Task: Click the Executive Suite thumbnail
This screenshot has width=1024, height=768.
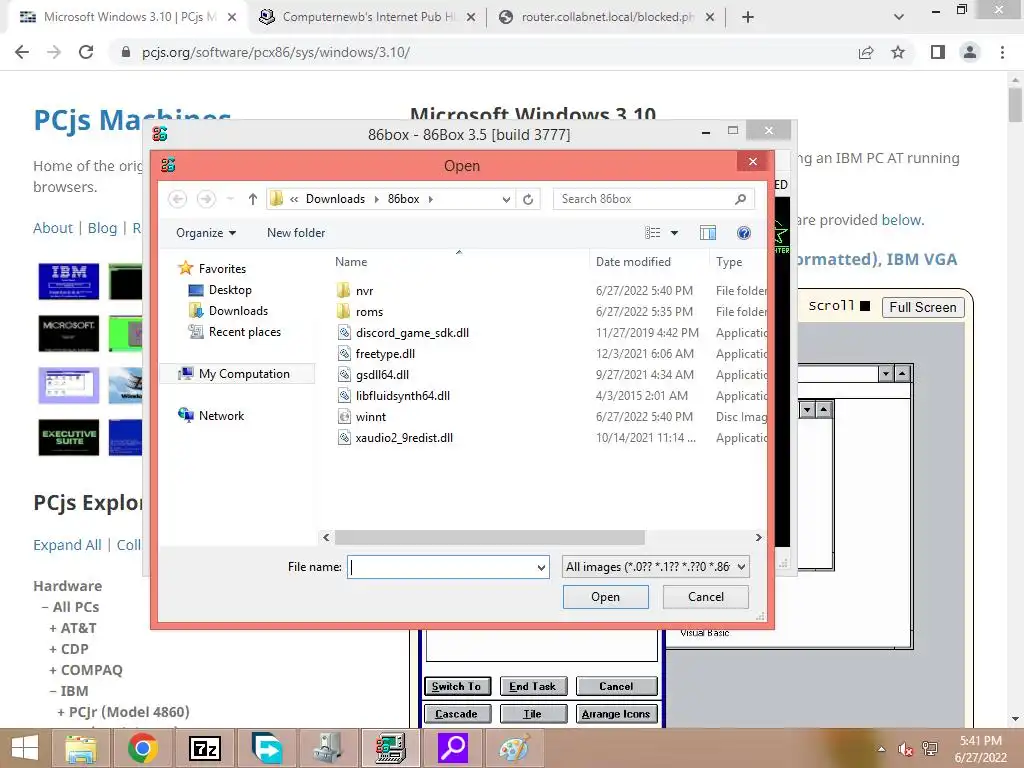Action: (69, 438)
